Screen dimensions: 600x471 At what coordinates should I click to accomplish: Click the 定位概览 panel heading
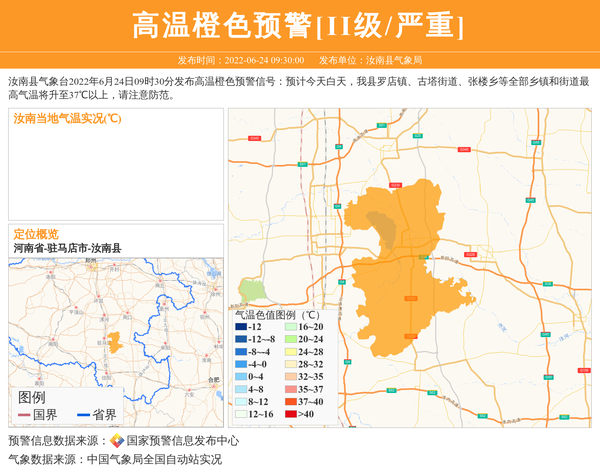click(35, 233)
